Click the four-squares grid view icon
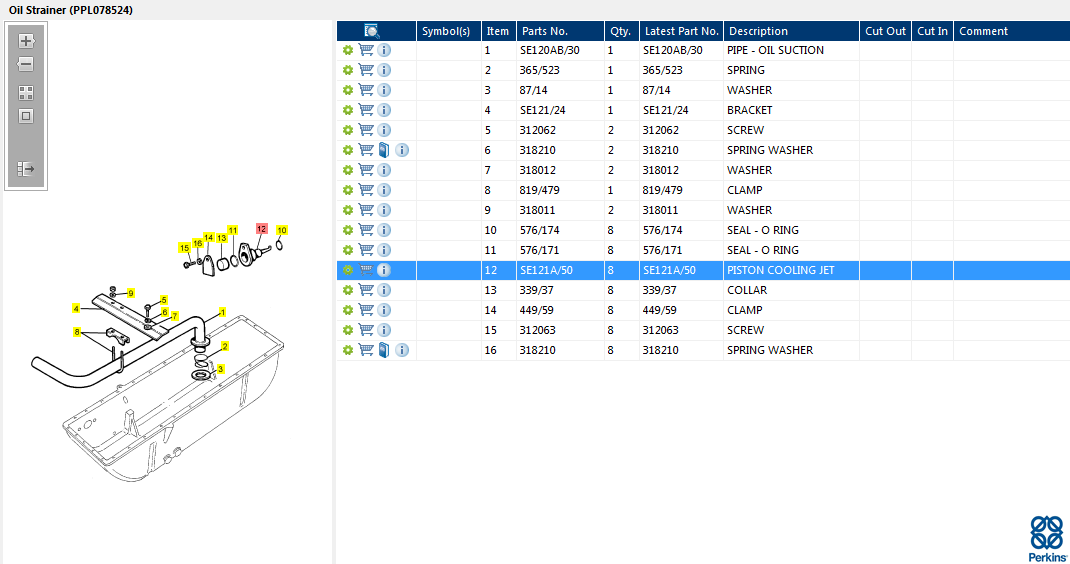Image resolution: width=1070 pixels, height=564 pixels. tap(26, 93)
